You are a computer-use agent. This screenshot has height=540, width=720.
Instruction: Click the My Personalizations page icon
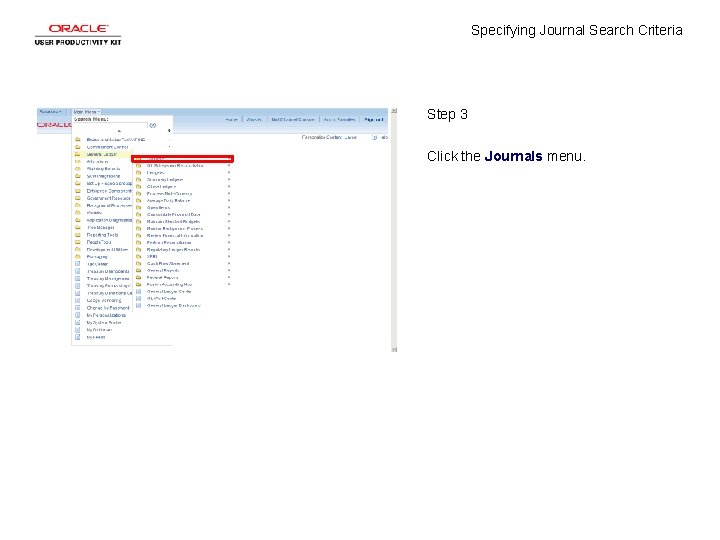[x=78, y=315]
